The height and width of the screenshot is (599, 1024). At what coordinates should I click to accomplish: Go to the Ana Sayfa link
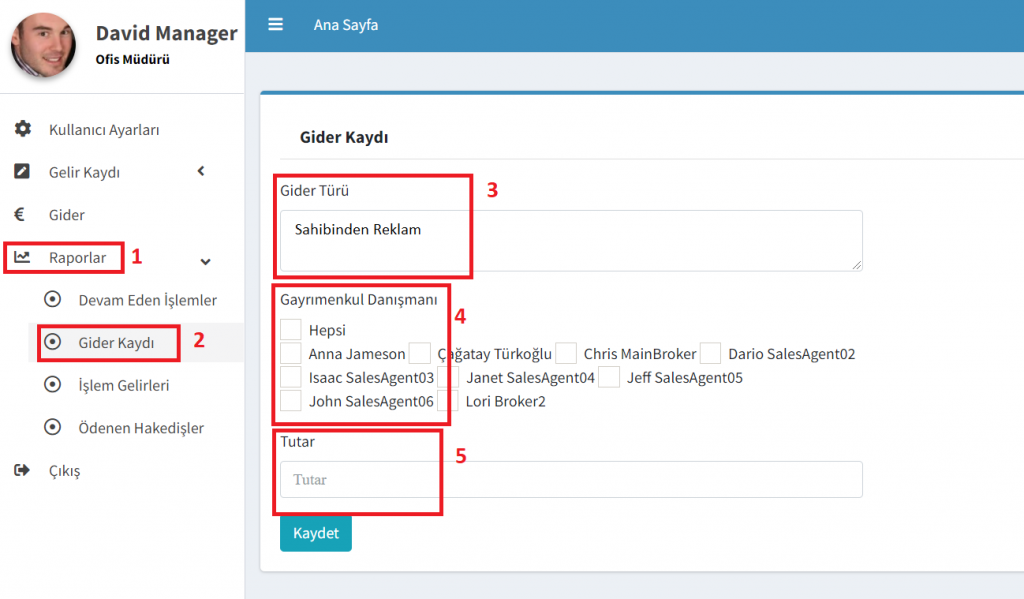point(346,25)
